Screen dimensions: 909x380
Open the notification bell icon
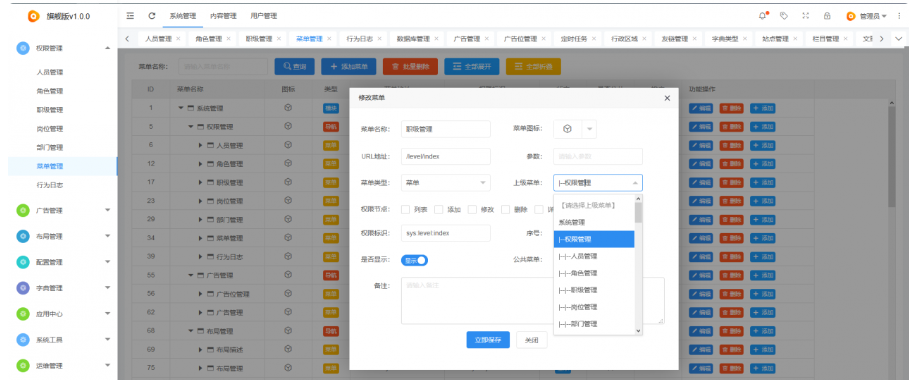762,16
